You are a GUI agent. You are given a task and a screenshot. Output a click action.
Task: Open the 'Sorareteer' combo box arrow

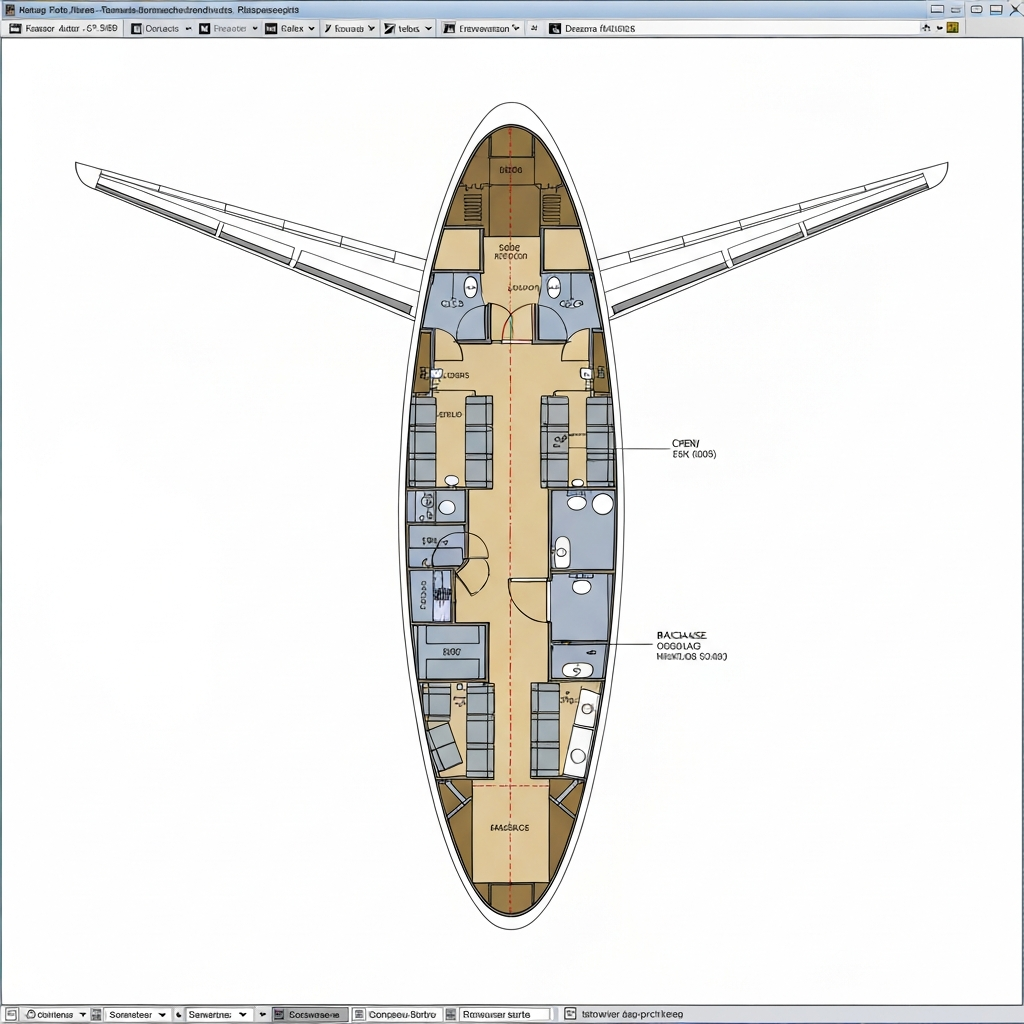coord(162,1014)
